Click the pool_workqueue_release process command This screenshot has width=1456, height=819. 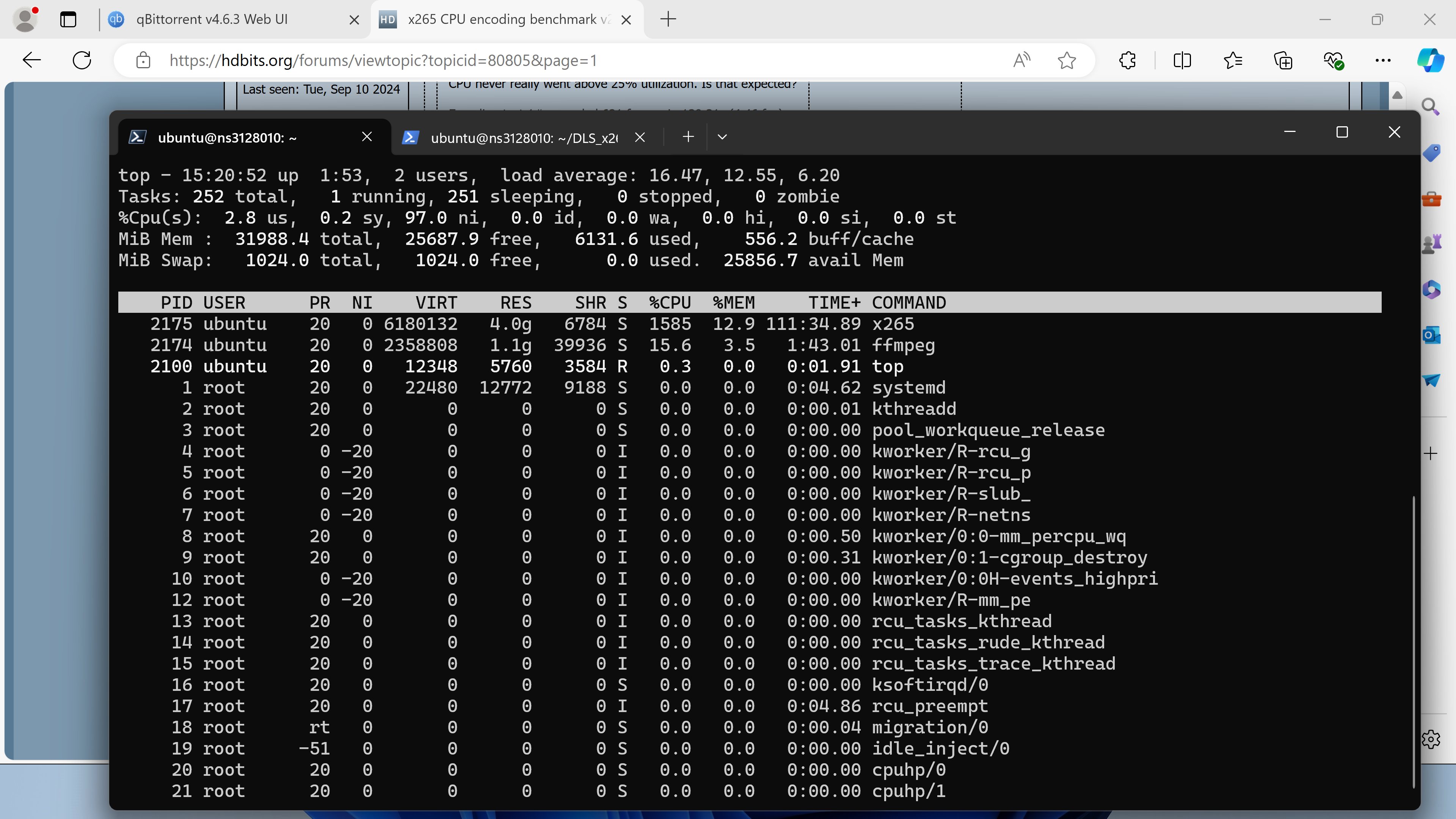[988, 430]
